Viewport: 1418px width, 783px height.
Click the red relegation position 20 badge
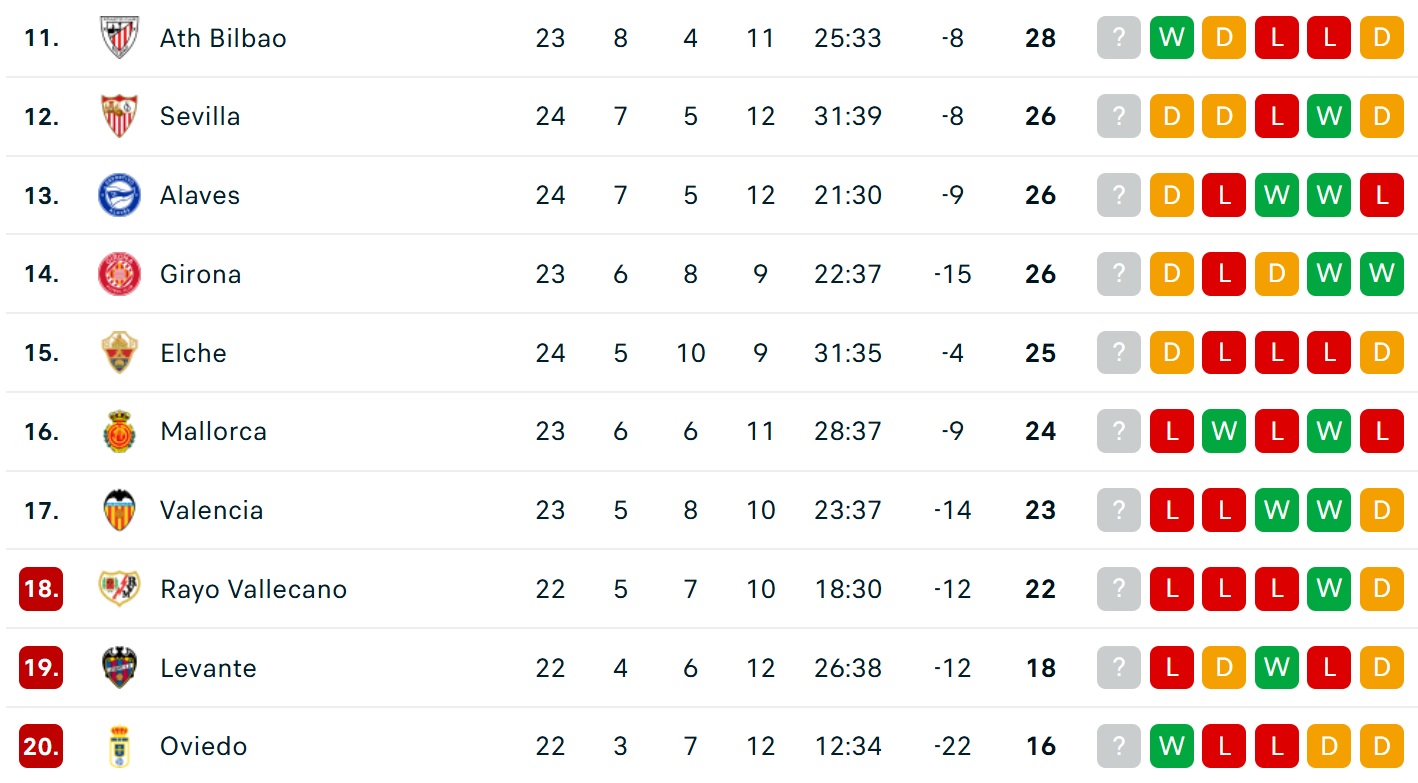(x=41, y=746)
